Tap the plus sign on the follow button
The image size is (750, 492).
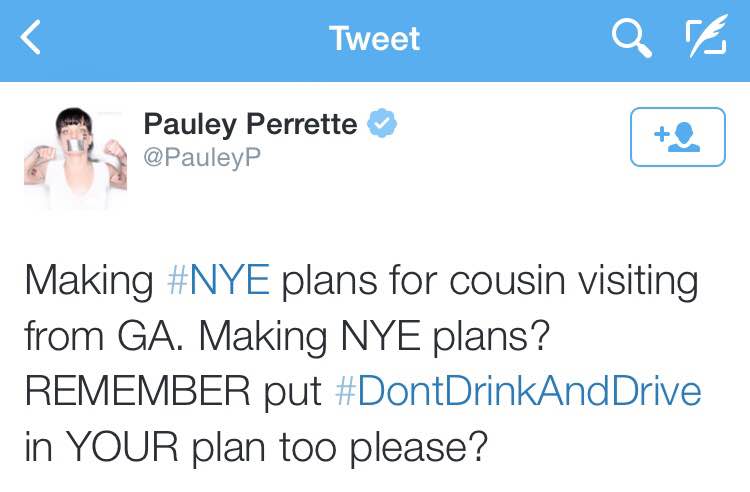662,134
